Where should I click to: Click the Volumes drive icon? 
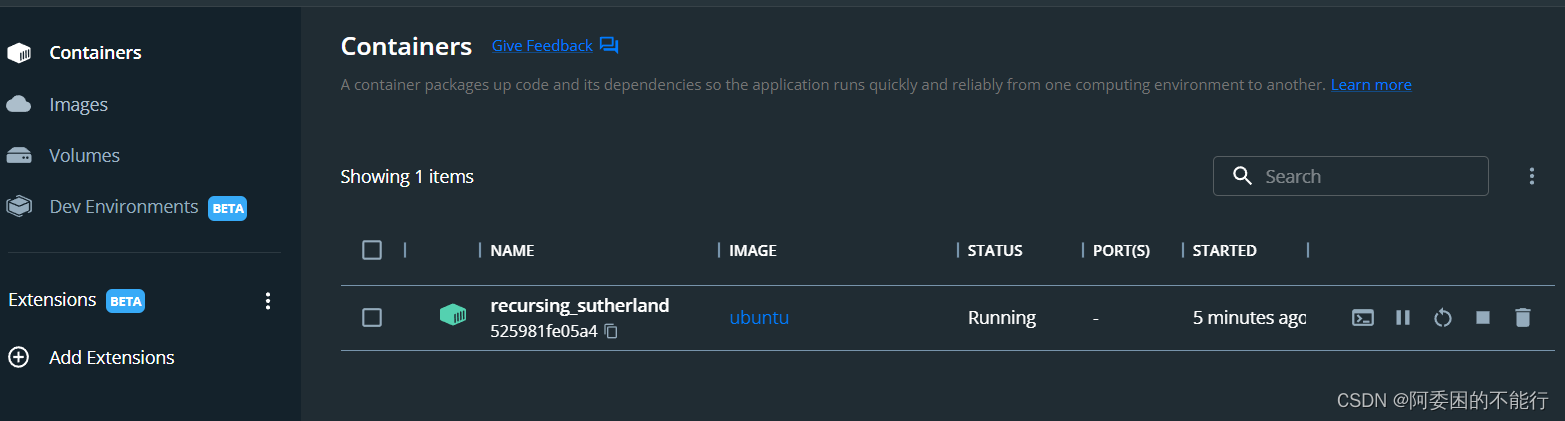pyautogui.click(x=19, y=155)
